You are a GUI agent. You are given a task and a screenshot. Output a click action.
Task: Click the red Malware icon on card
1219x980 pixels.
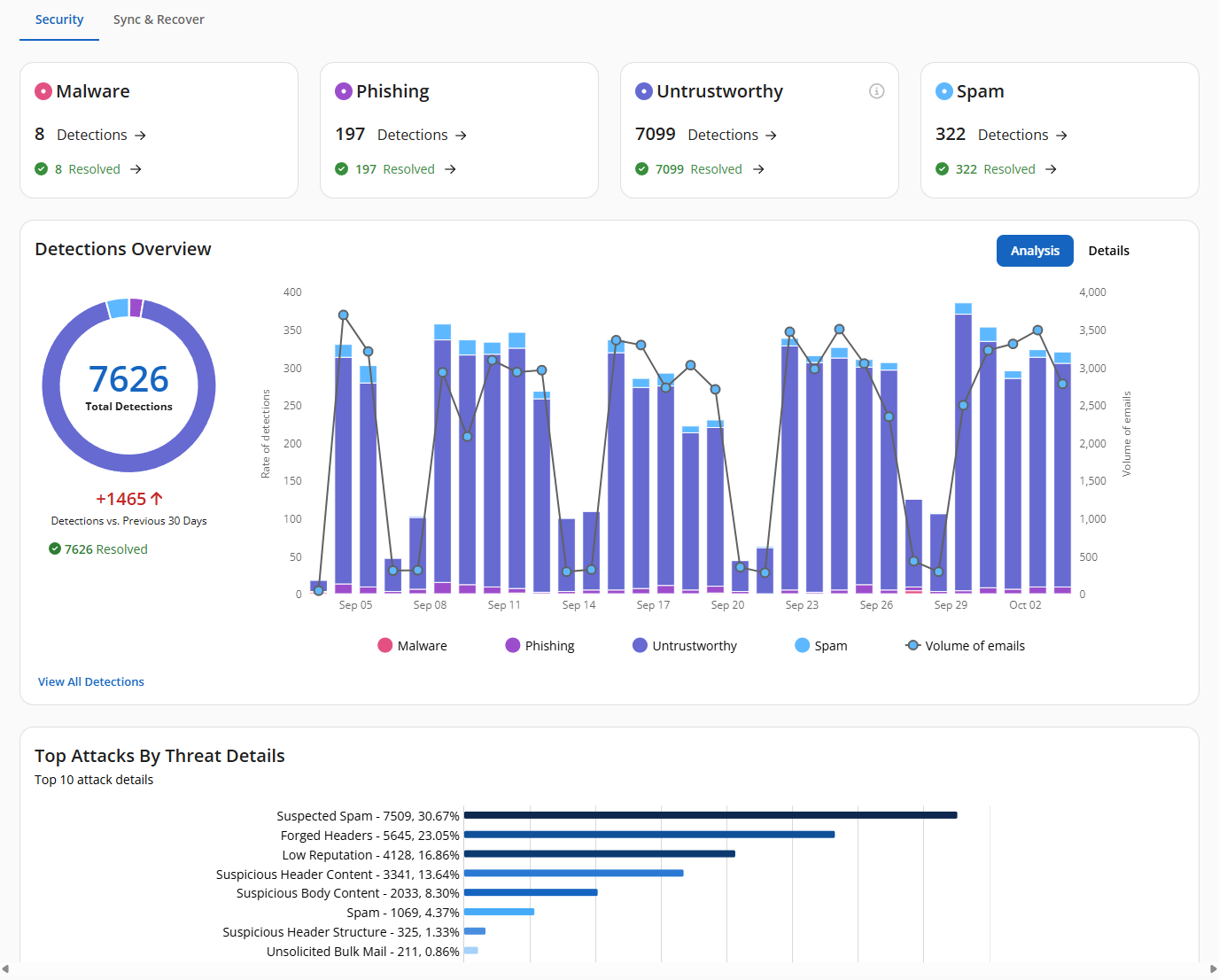(x=43, y=91)
